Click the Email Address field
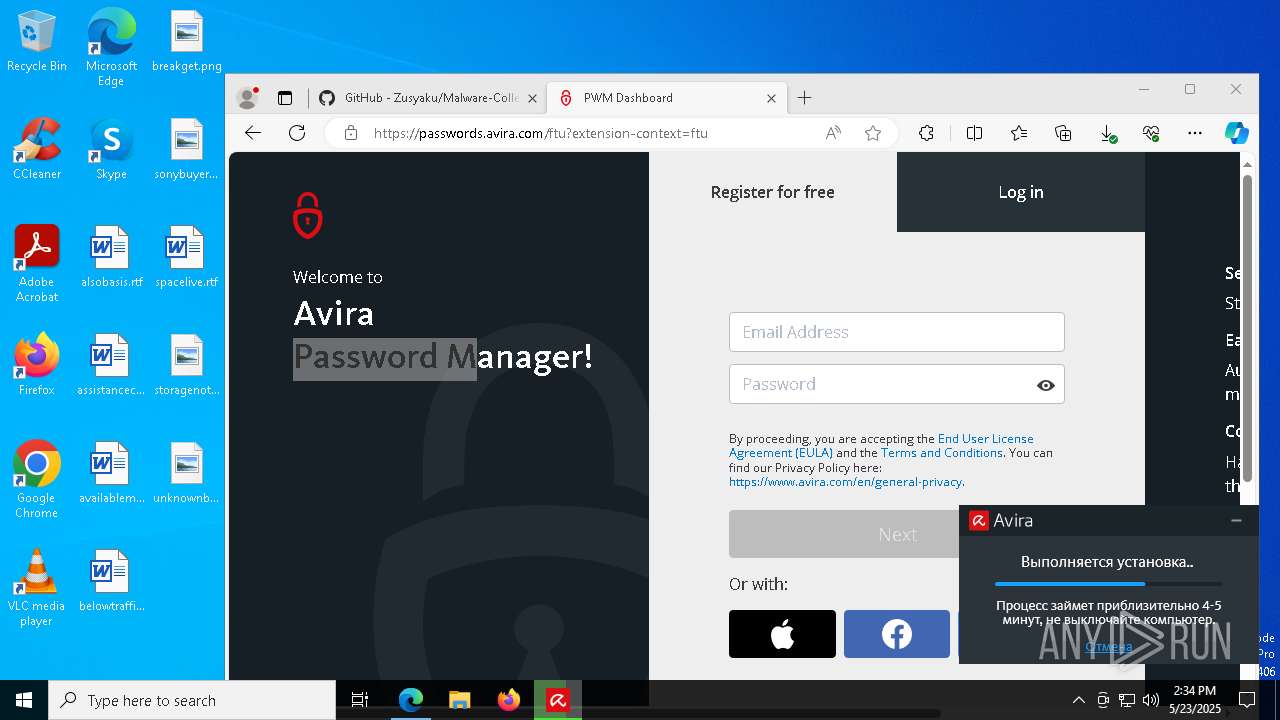The image size is (1280, 720). click(x=897, y=332)
